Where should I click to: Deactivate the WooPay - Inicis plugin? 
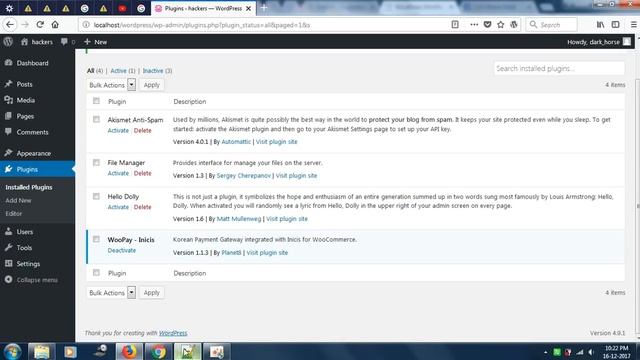(122, 251)
